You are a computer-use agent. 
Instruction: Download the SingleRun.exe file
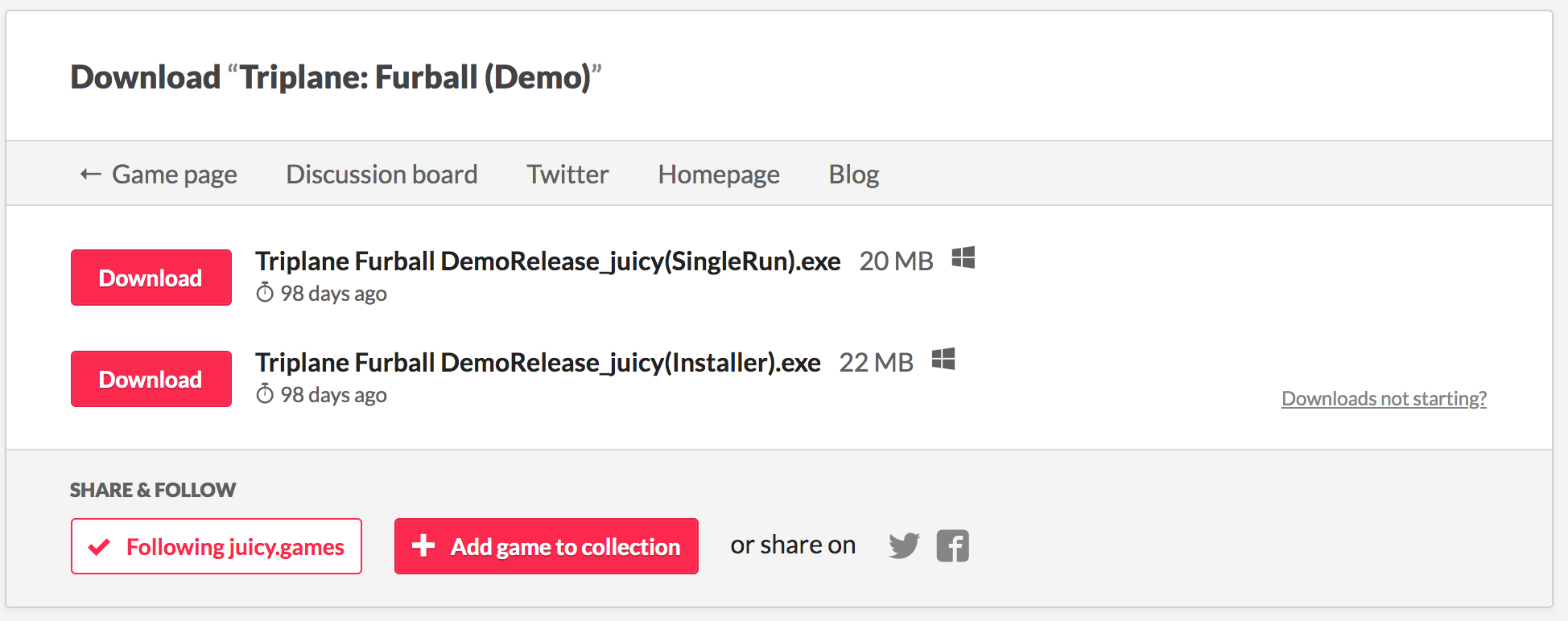151,278
